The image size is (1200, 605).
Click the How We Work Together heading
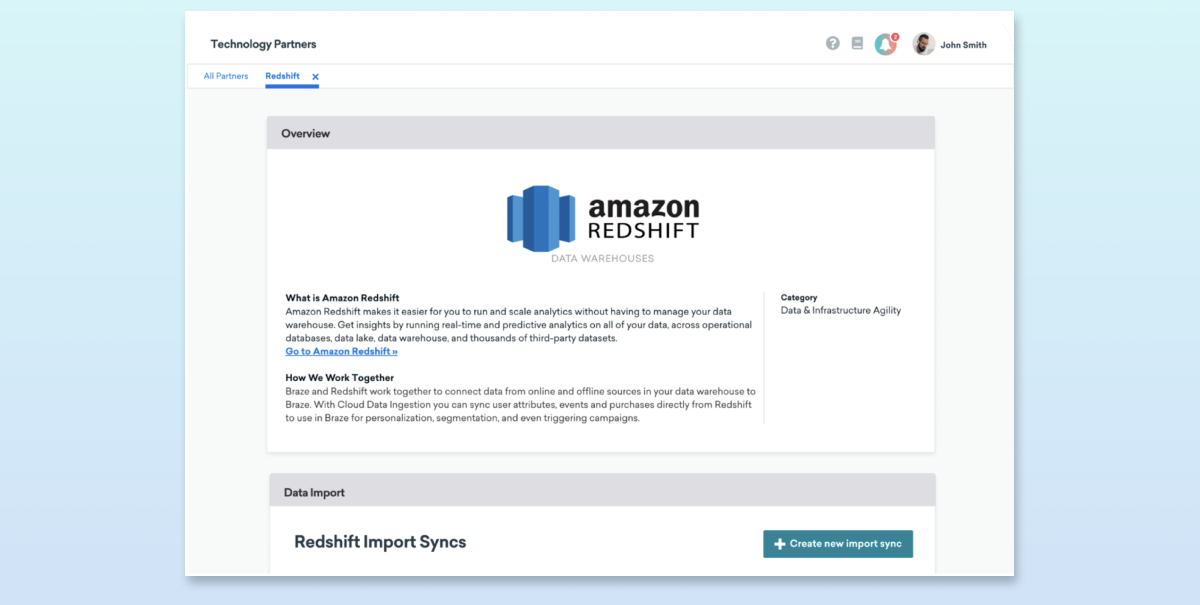[x=339, y=378]
